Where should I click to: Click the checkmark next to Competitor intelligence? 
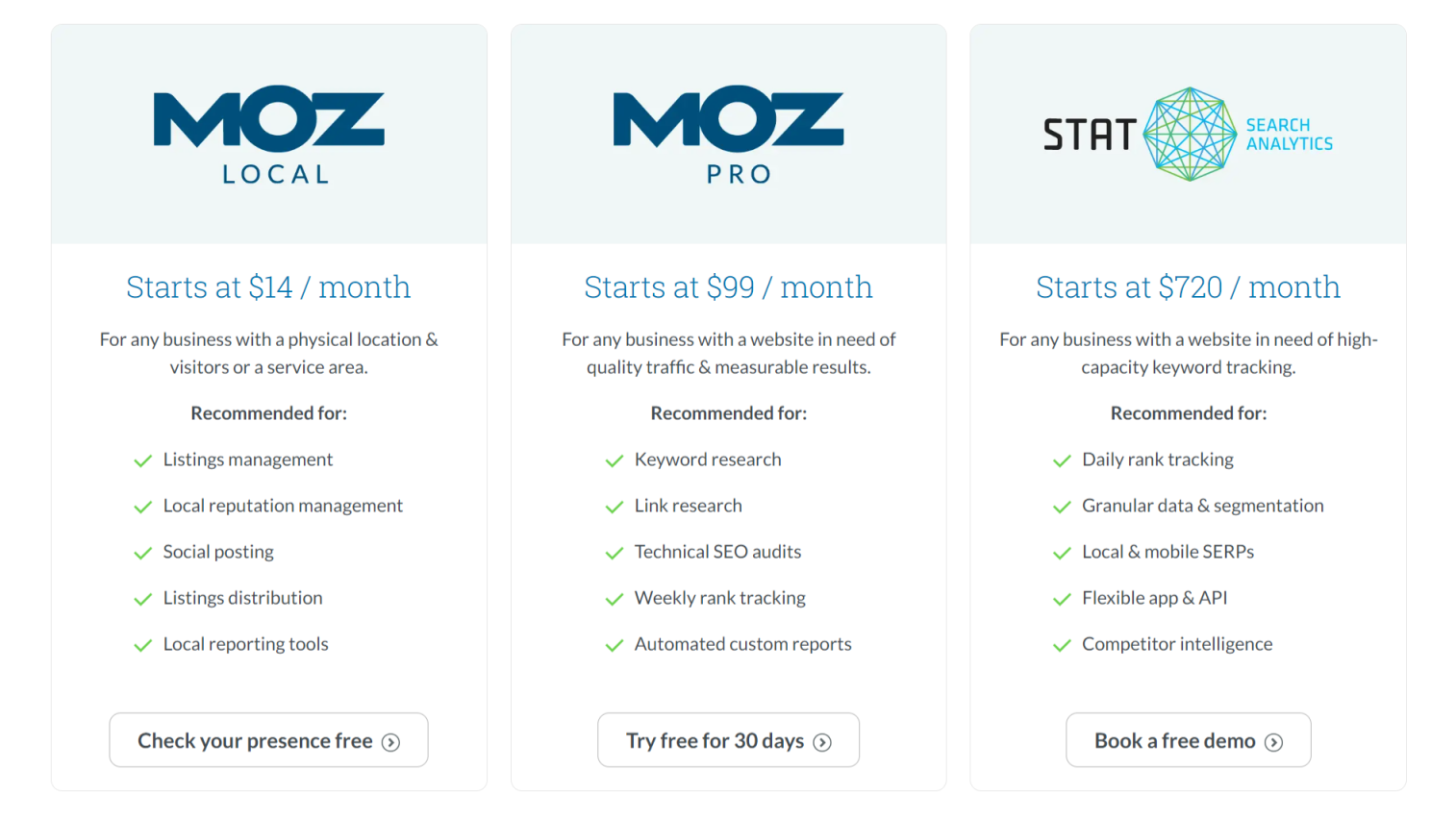click(x=1062, y=645)
